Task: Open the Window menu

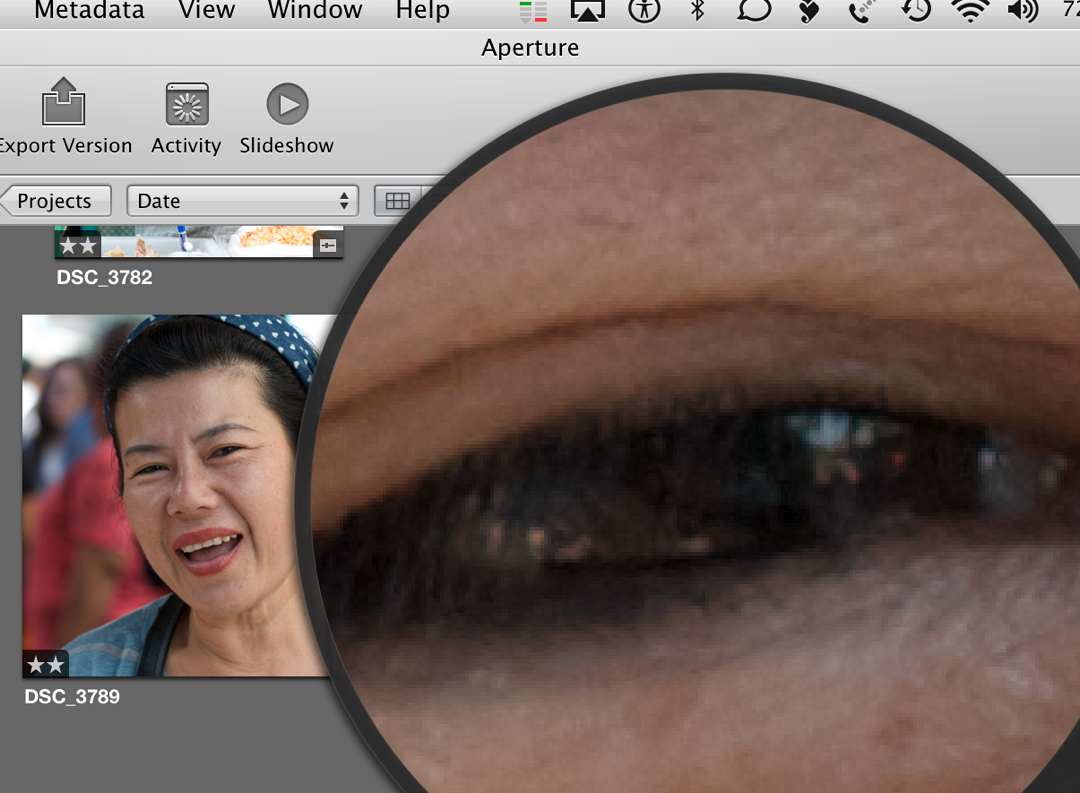Action: (315, 10)
